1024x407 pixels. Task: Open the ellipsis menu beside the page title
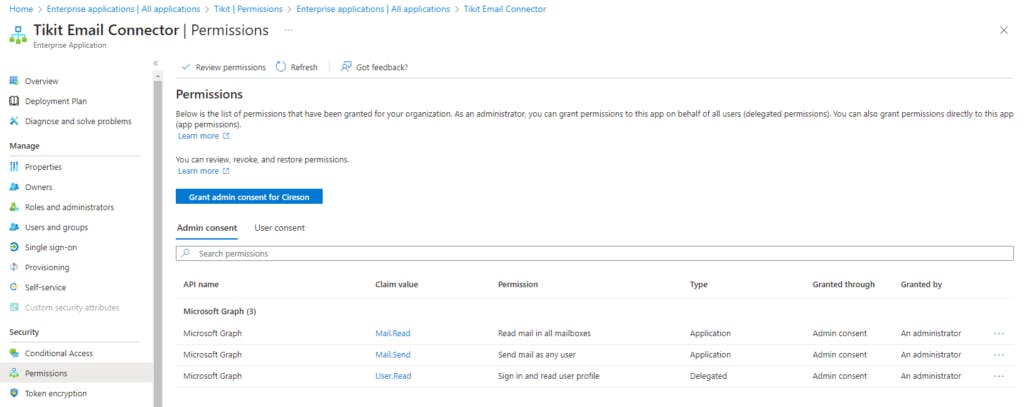pyautogui.click(x=289, y=30)
